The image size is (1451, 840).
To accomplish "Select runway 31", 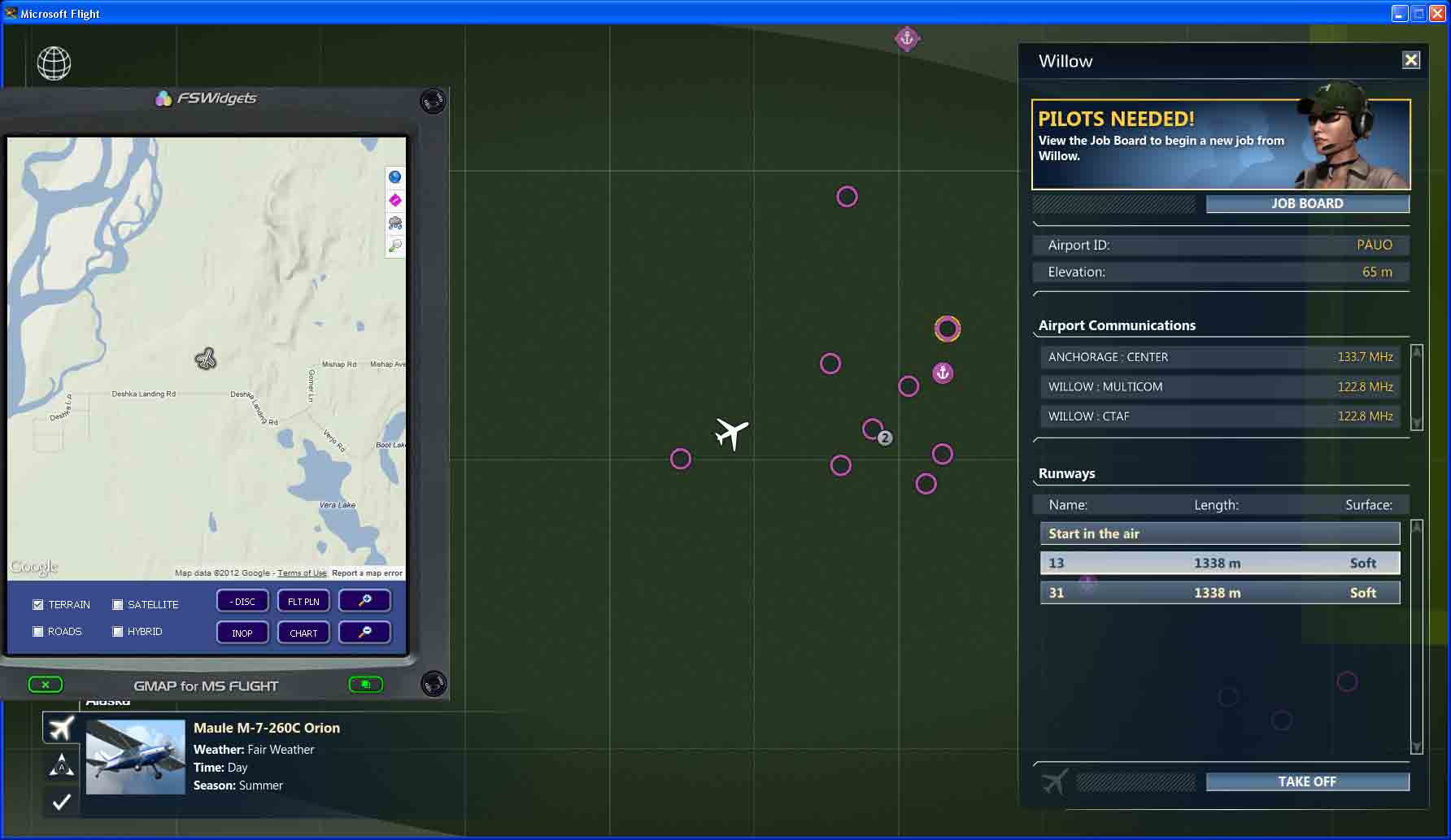I will 1220,593.
